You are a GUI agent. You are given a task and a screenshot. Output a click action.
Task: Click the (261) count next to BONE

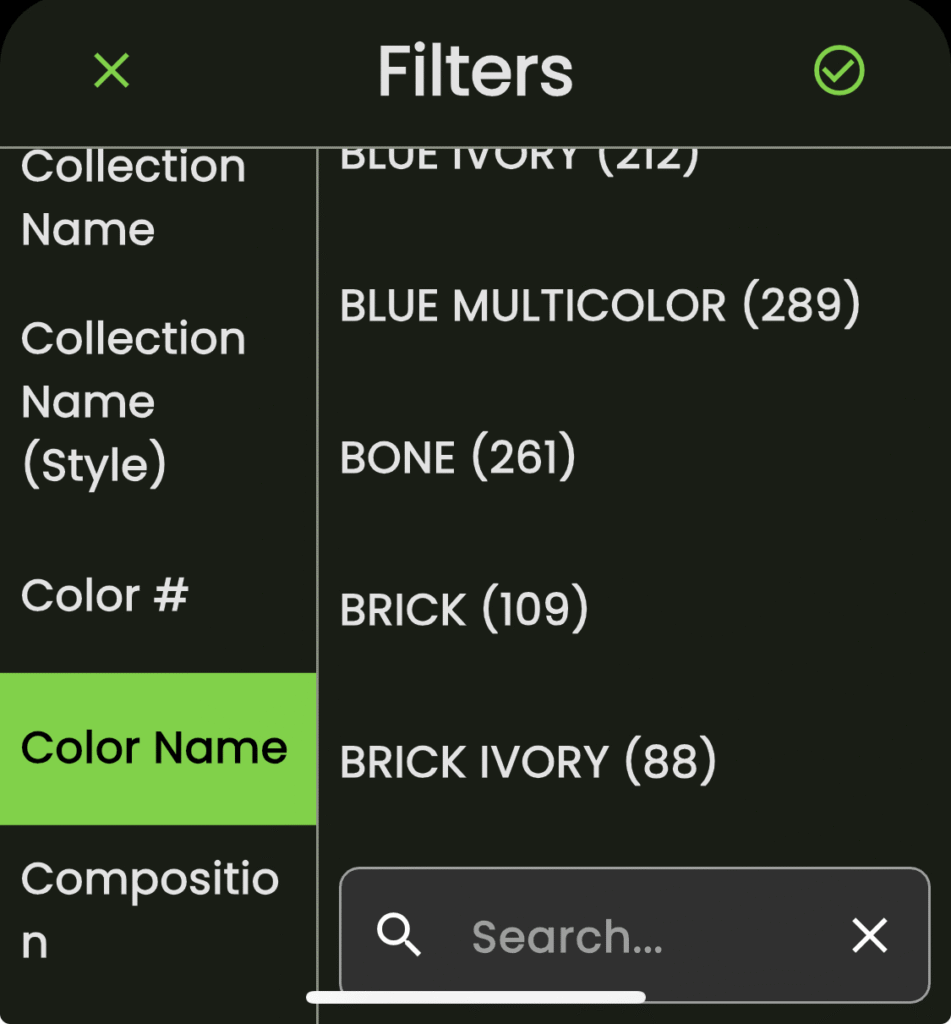[x=523, y=458]
